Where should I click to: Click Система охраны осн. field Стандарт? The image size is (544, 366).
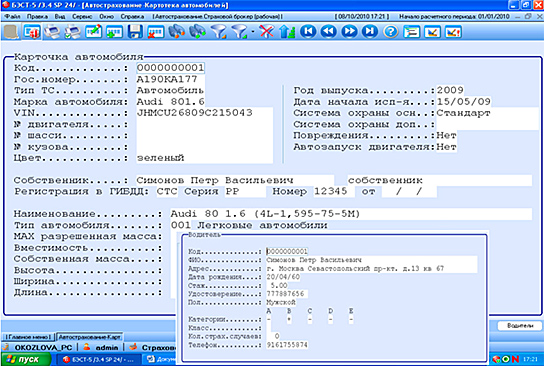[487, 113]
